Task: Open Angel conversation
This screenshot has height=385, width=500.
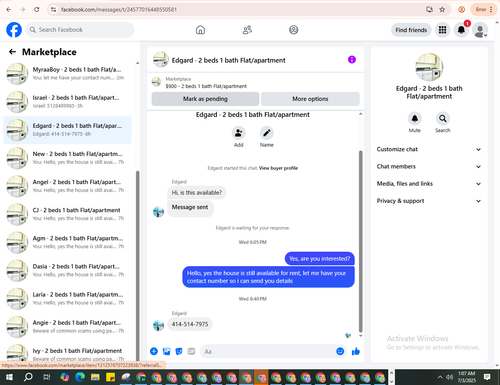Action: (x=67, y=186)
